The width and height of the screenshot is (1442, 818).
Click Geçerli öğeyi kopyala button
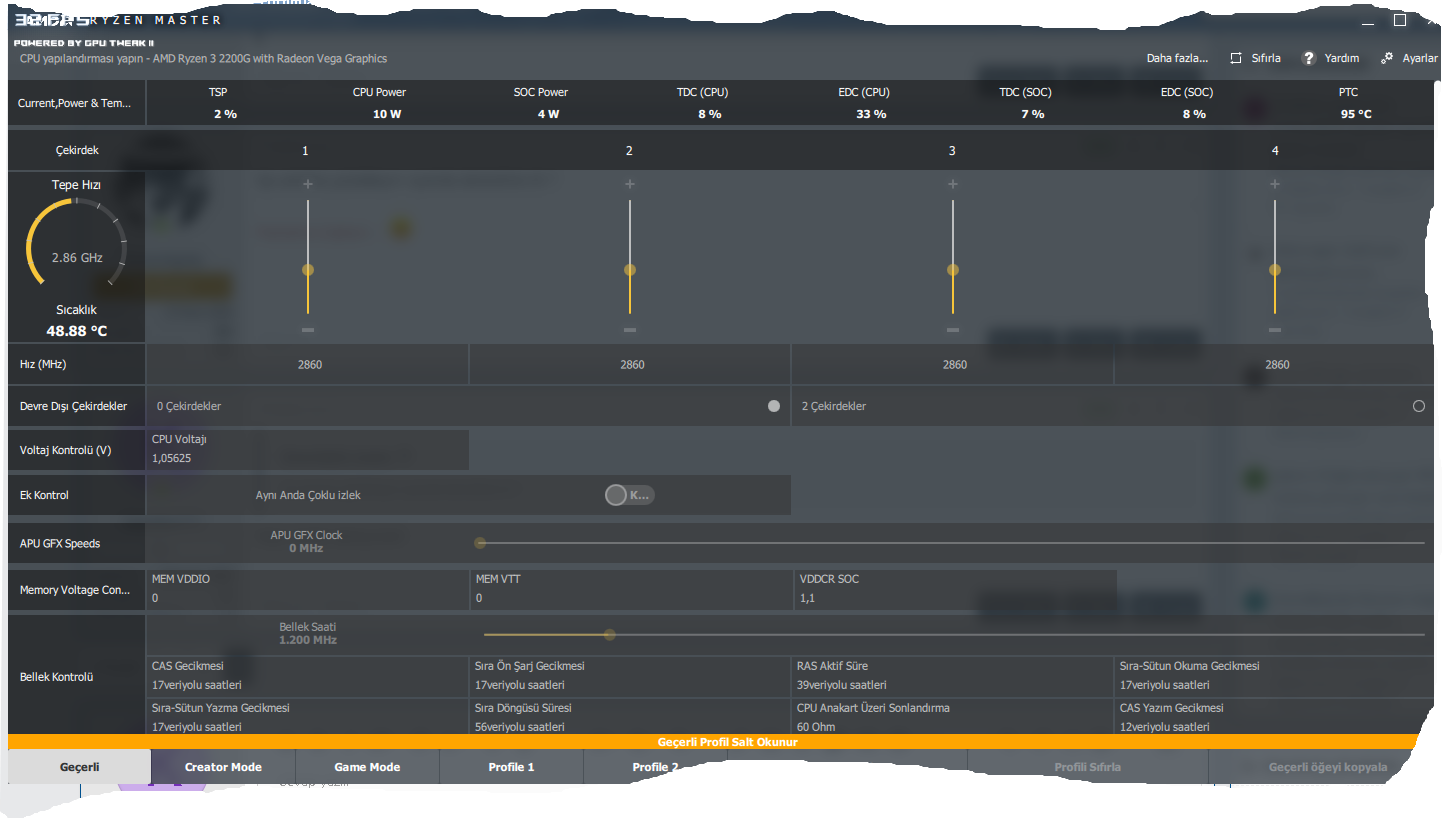click(x=1327, y=767)
